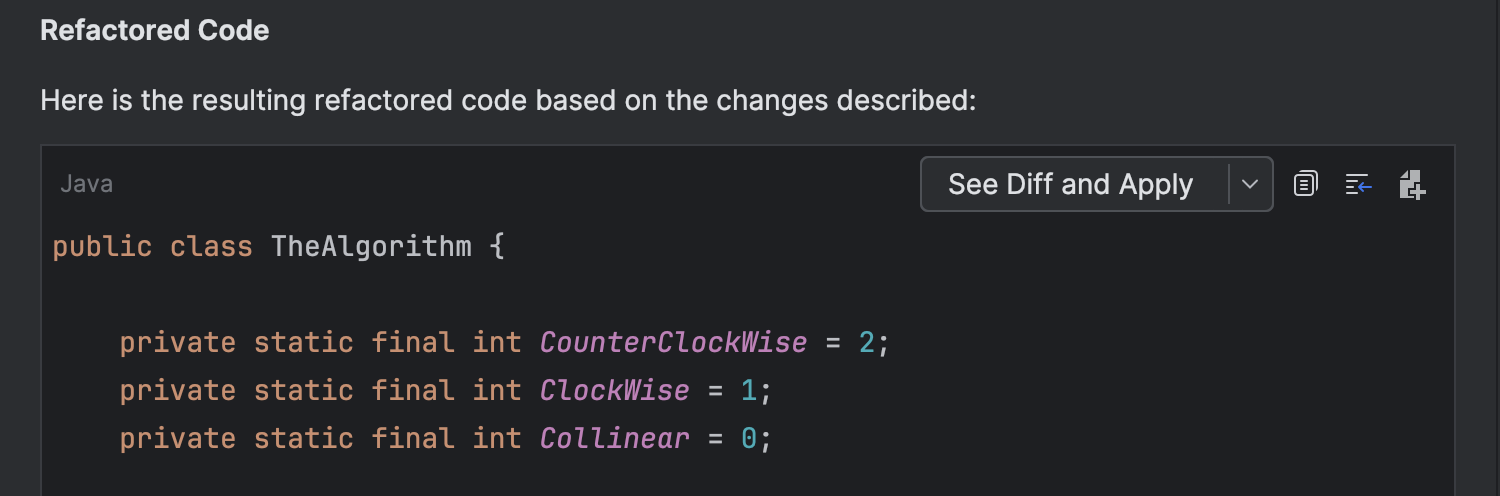Click the ClockWise constant on second line
The width and height of the screenshot is (1500, 496).
(x=614, y=390)
